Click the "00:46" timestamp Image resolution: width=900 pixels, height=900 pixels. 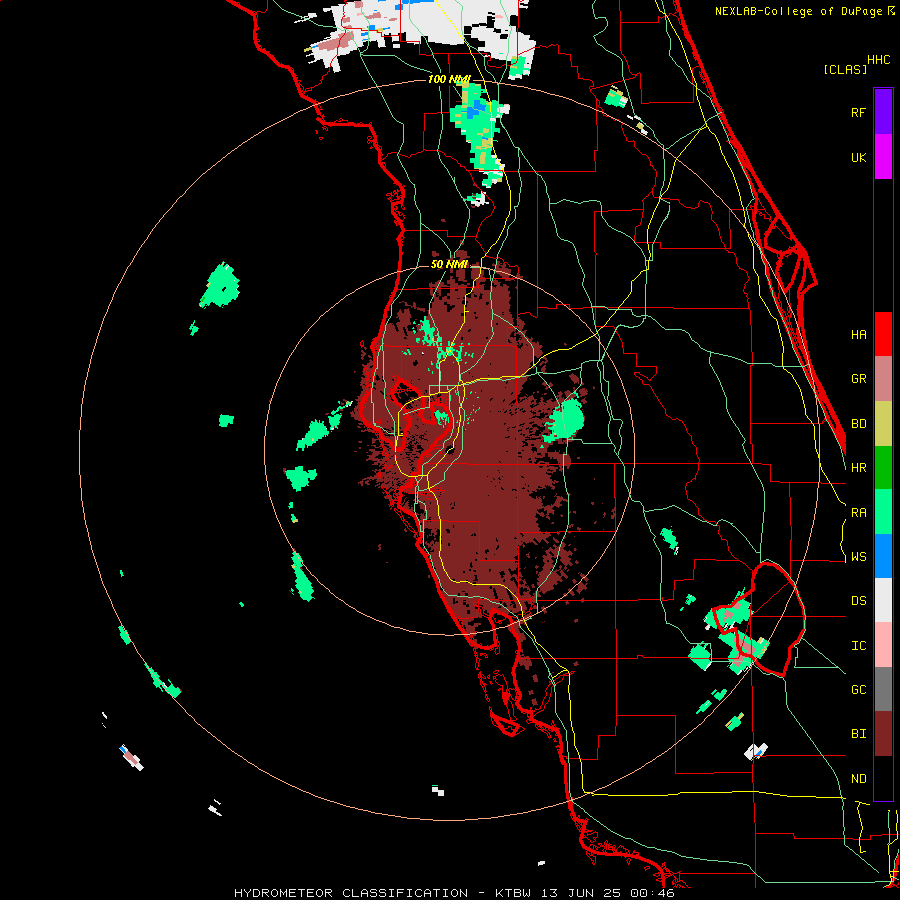click(655, 893)
